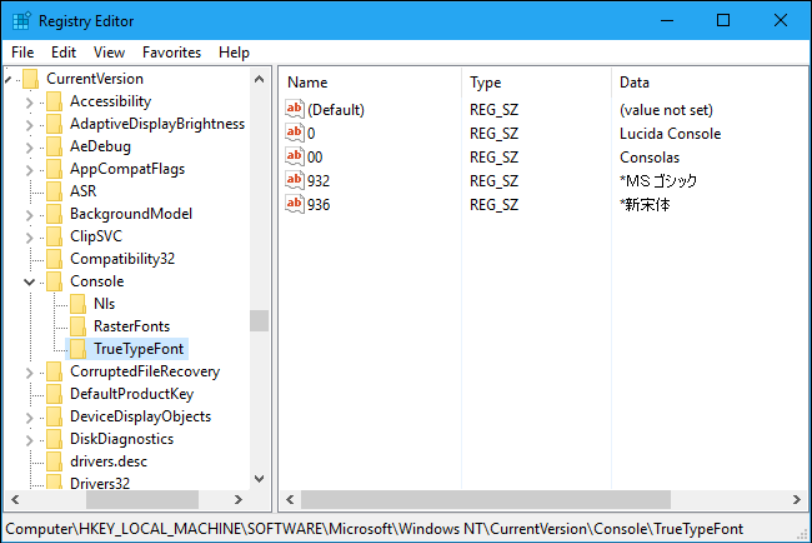
Task: Expand the CorruptedFileRecovery key
Action: (30, 373)
